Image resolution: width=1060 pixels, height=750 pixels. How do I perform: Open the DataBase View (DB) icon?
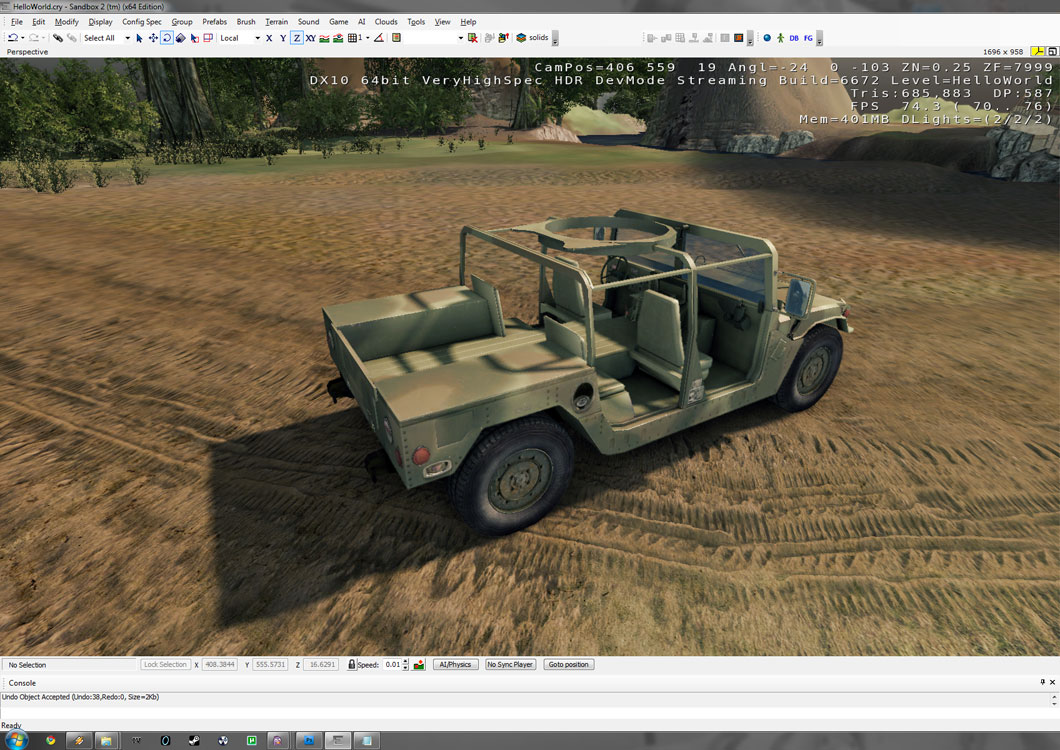point(794,38)
